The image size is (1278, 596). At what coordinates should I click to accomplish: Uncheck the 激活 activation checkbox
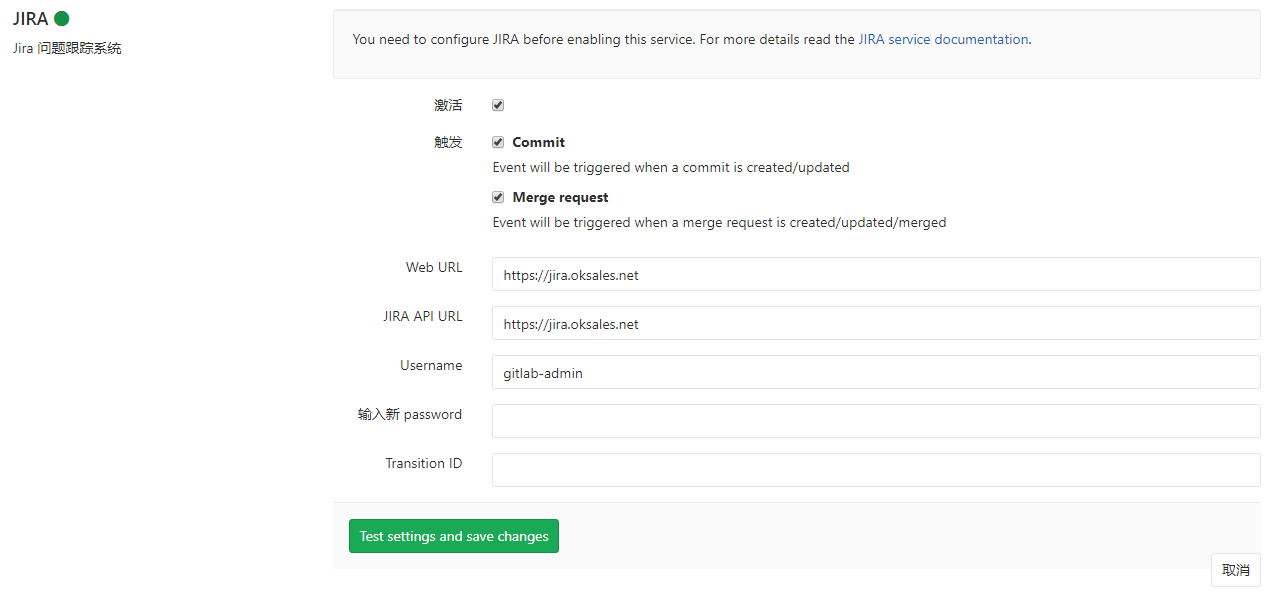(497, 104)
